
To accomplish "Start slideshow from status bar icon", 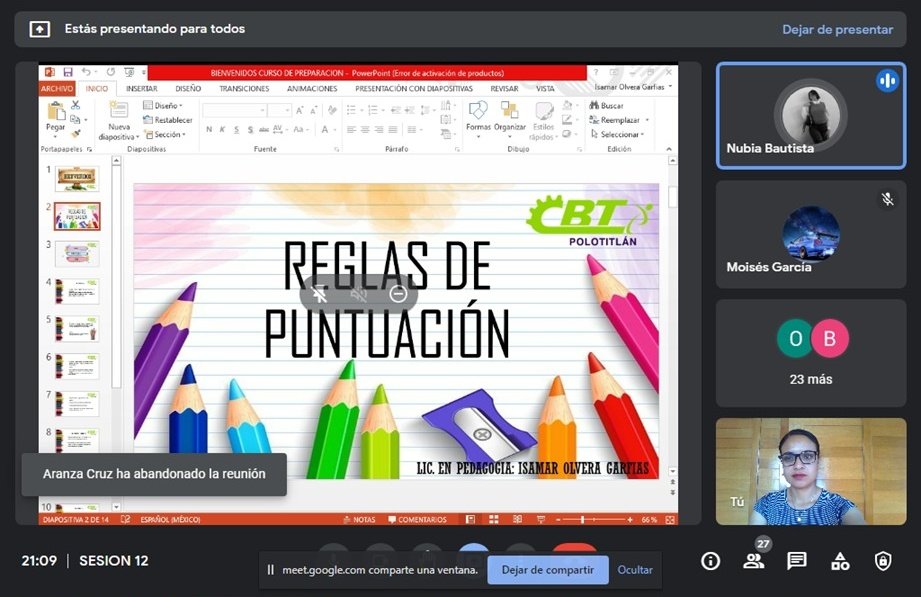I will [x=540, y=519].
